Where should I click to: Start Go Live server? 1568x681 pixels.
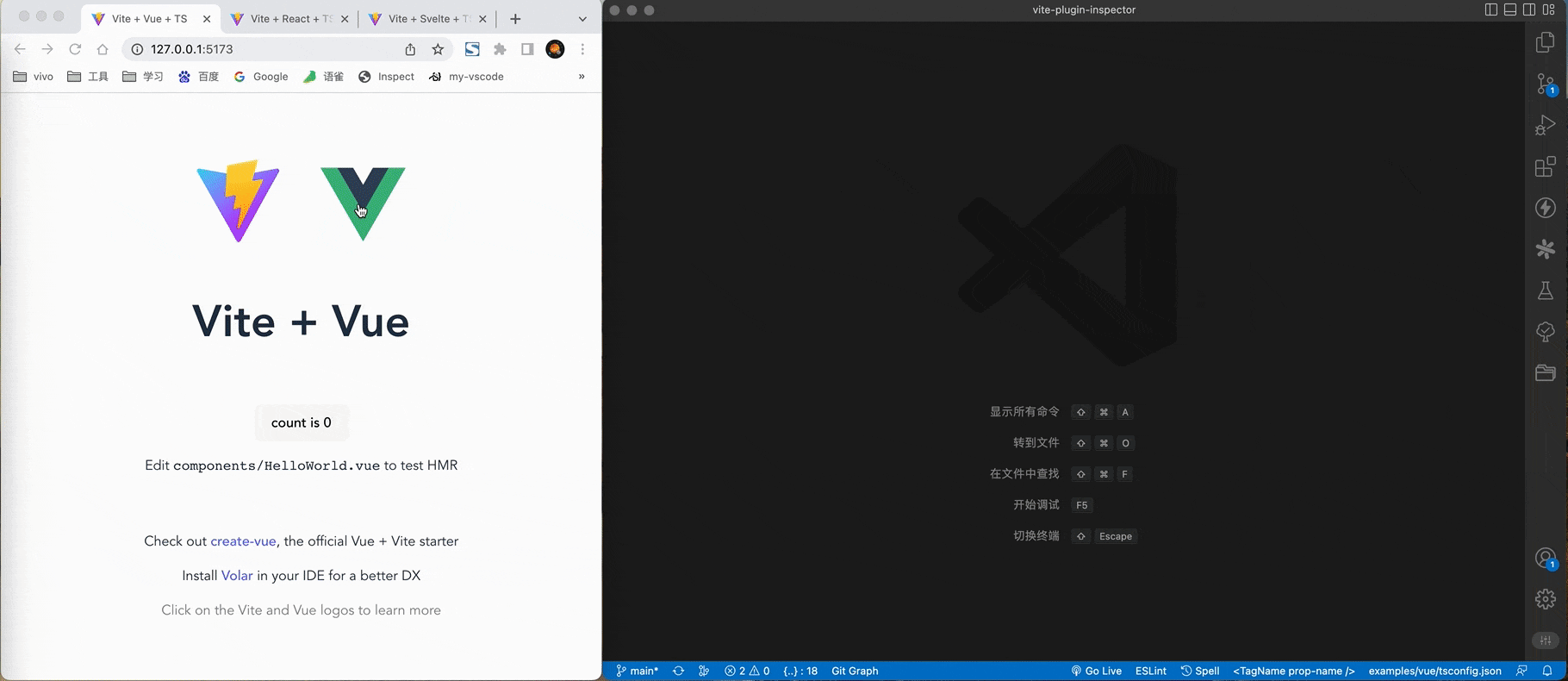(x=1096, y=671)
